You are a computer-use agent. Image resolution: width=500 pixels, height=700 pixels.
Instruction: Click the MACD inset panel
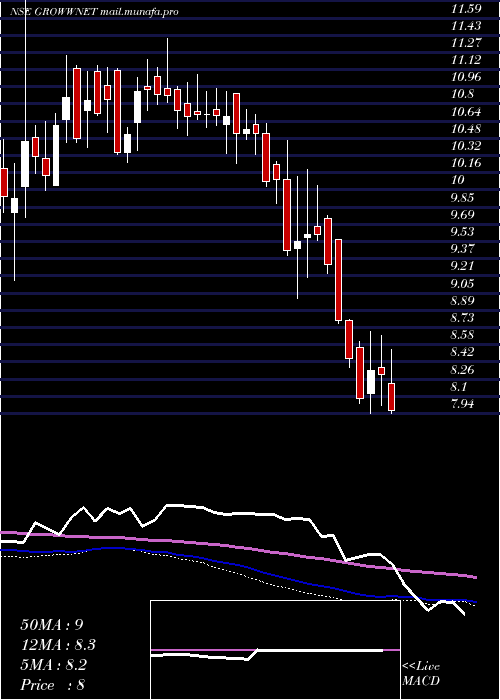click(275, 650)
